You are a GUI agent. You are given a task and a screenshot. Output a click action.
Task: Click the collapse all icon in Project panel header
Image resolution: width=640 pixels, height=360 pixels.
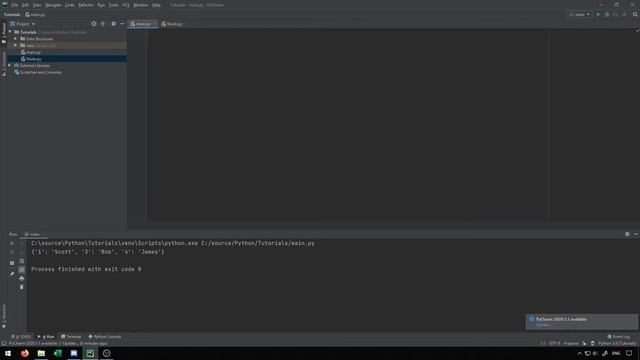point(103,24)
